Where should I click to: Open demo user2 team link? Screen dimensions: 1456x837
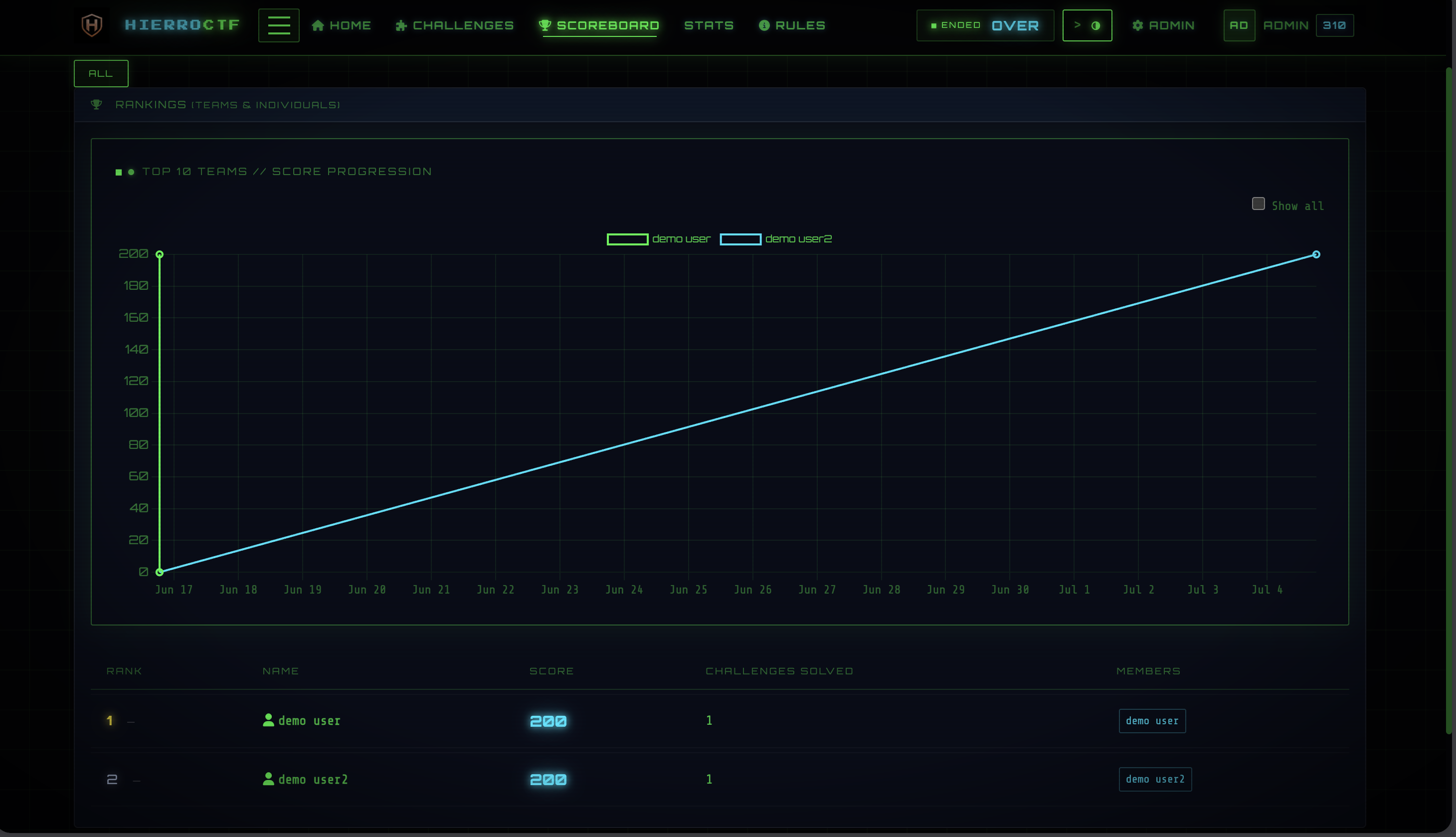(x=313, y=779)
